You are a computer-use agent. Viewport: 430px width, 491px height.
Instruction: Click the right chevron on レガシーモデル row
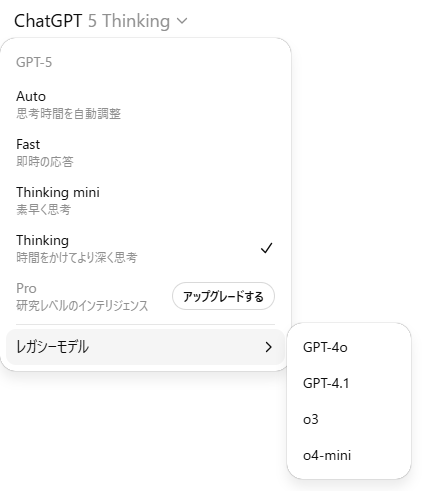[269, 347]
